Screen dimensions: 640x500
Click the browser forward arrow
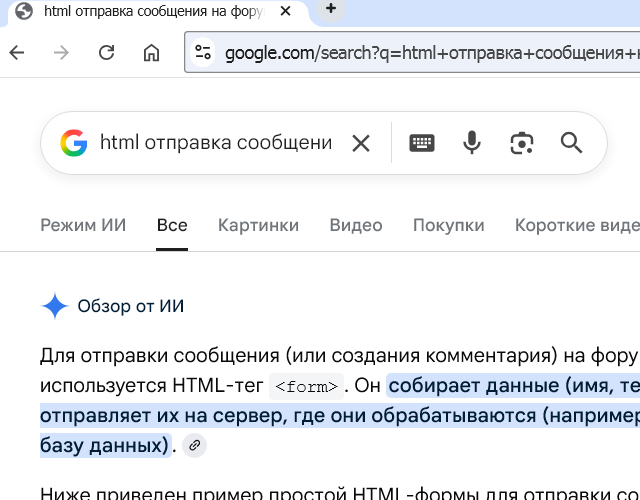click(x=61, y=53)
